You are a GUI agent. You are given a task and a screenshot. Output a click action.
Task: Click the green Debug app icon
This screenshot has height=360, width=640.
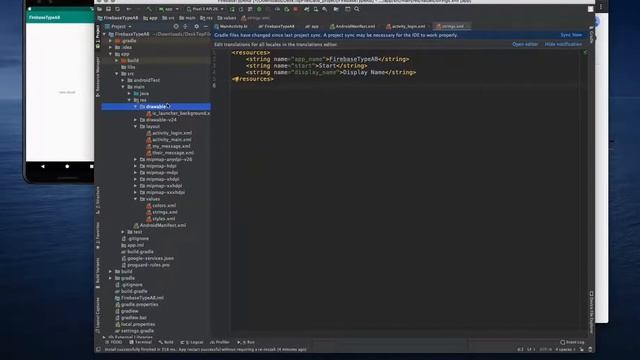click(x=259, y=9)
